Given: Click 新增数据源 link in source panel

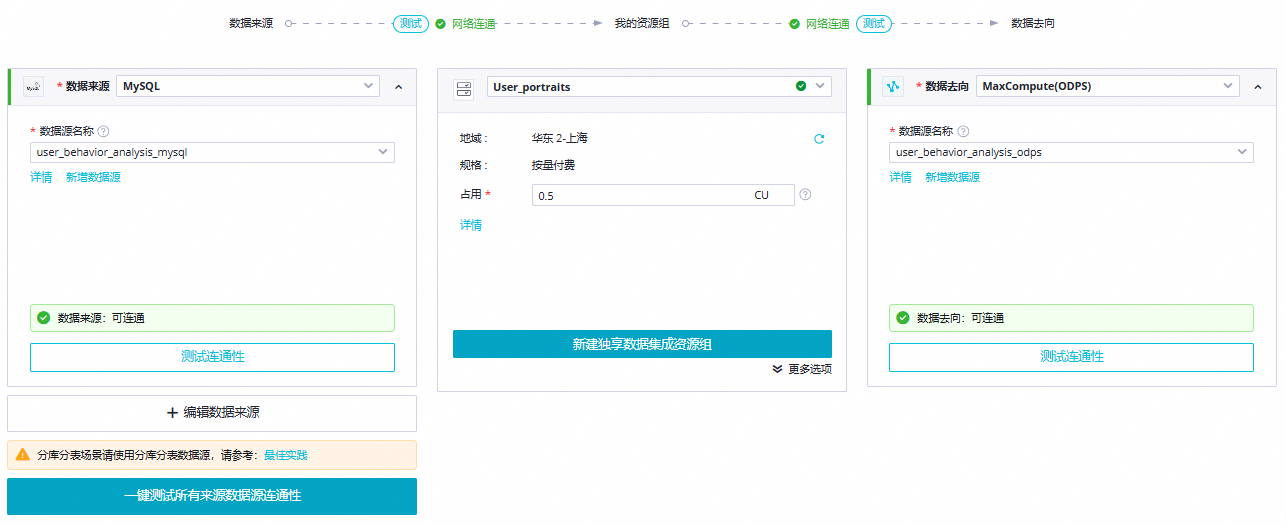Looking at the screenshot, I should (93, 177).
